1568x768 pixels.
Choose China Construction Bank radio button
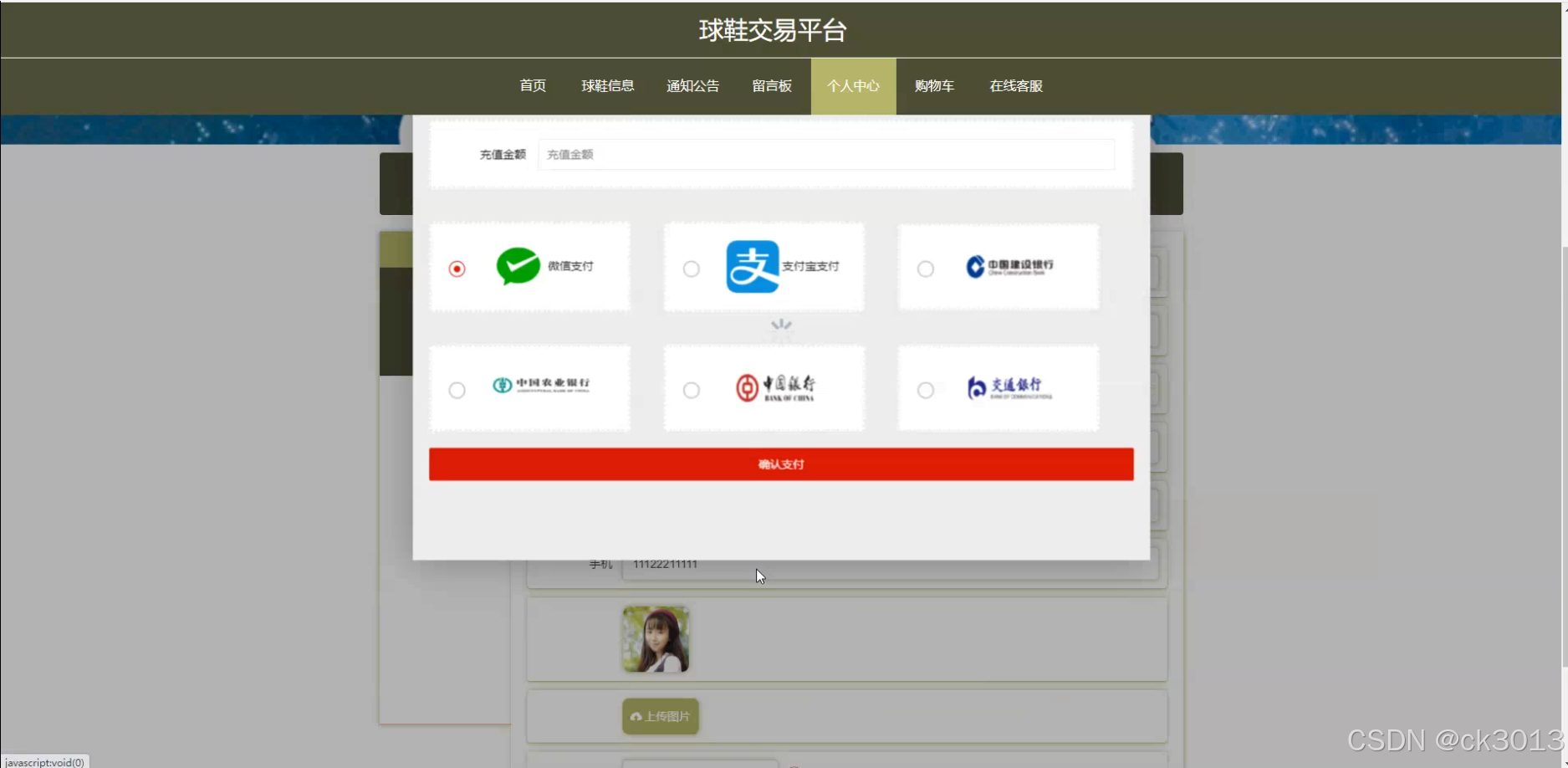pos(925,269)
